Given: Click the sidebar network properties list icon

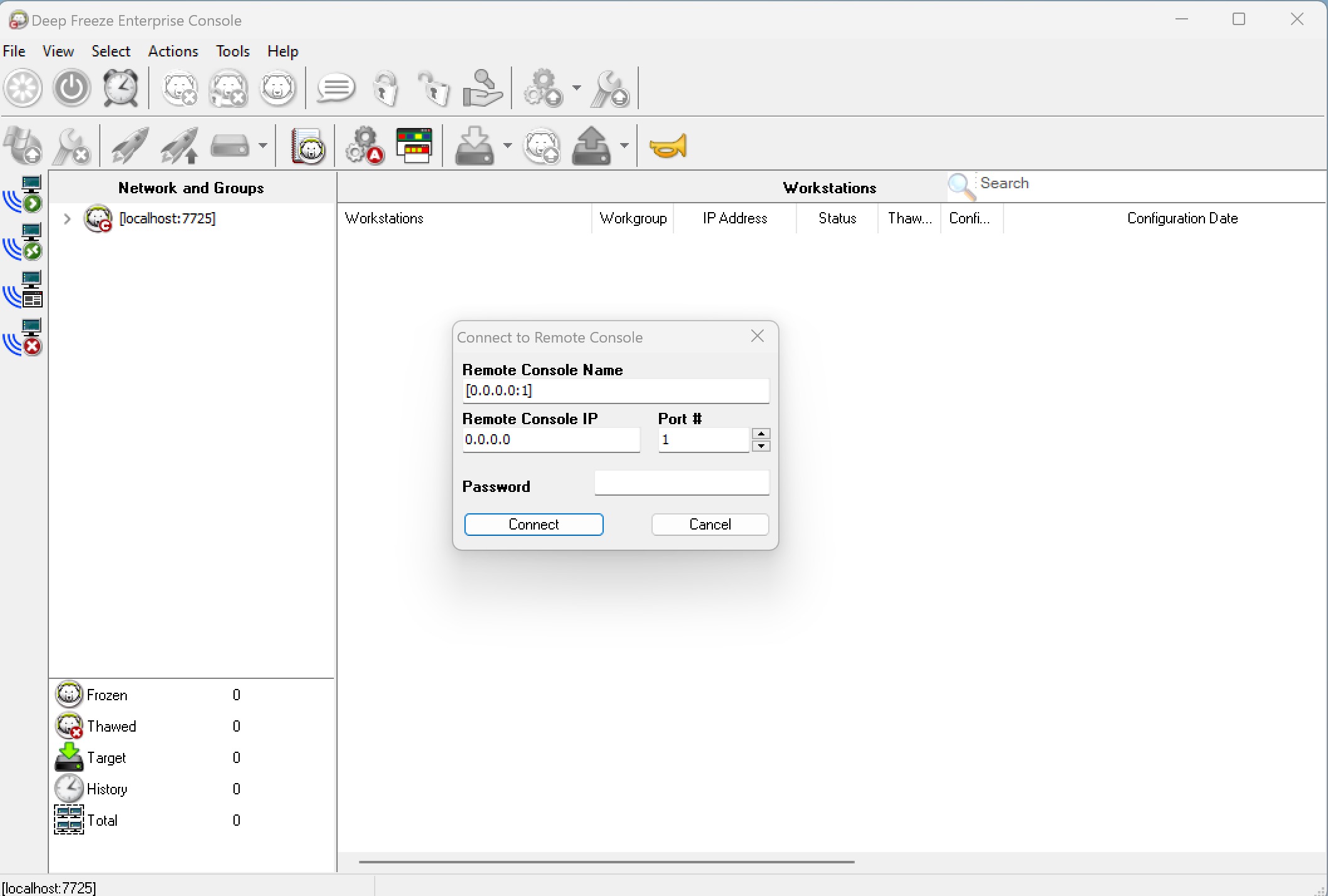Looking at the screenshot, I should coord(23,290).
